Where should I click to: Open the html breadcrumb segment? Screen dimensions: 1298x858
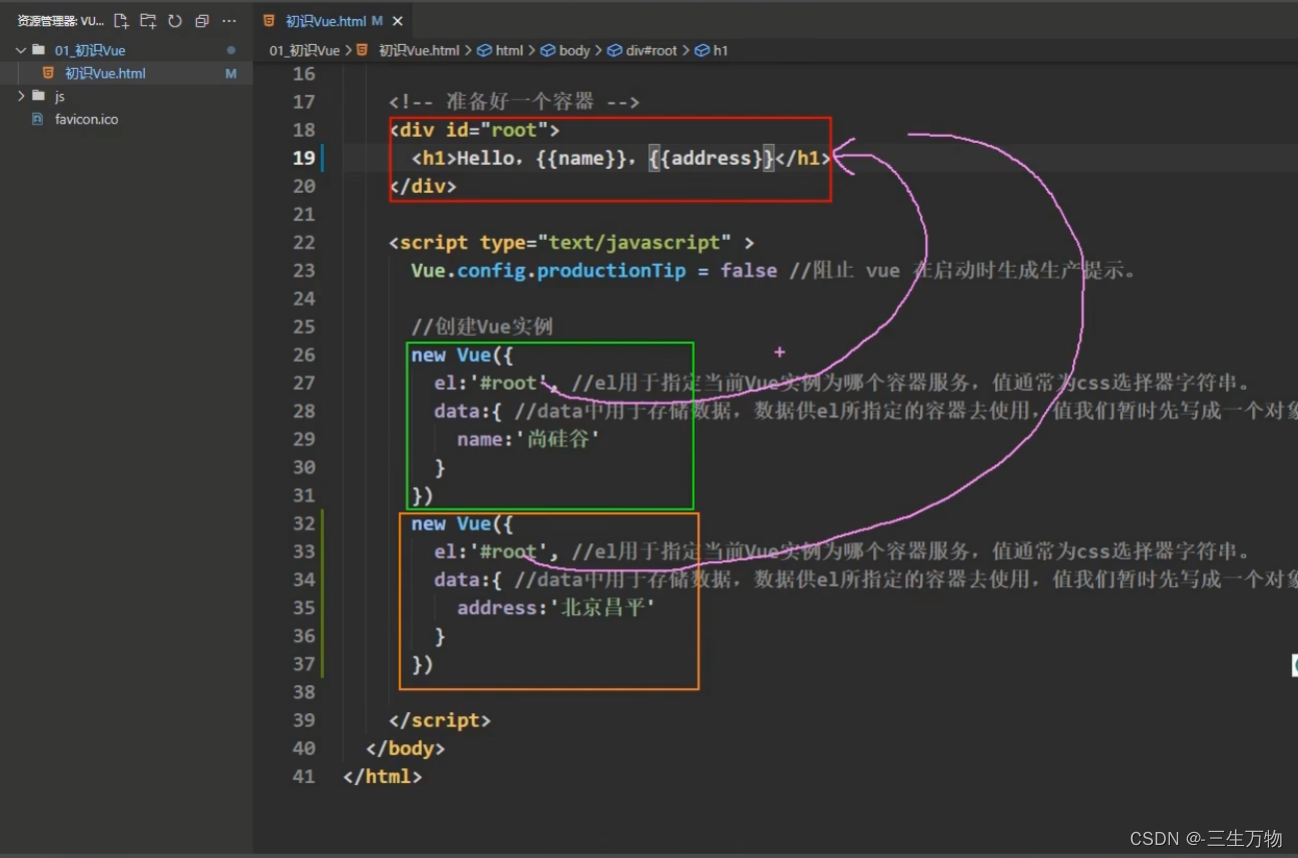click(509, 50)
